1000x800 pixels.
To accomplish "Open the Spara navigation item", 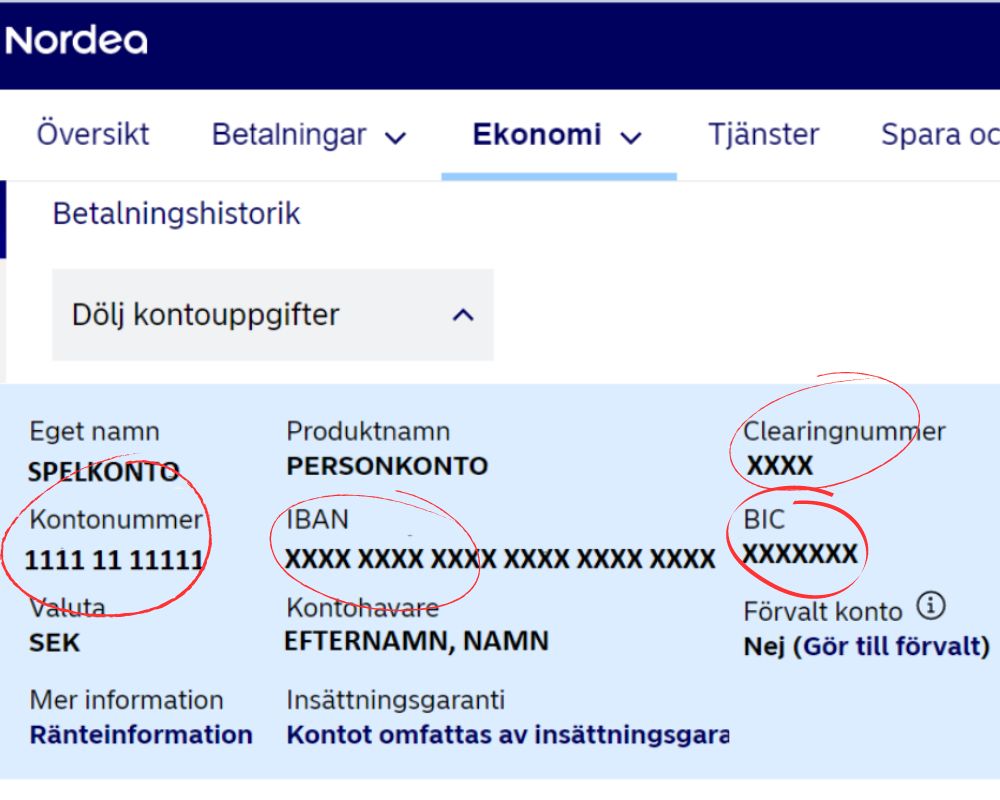I will [x=936, y=133].
